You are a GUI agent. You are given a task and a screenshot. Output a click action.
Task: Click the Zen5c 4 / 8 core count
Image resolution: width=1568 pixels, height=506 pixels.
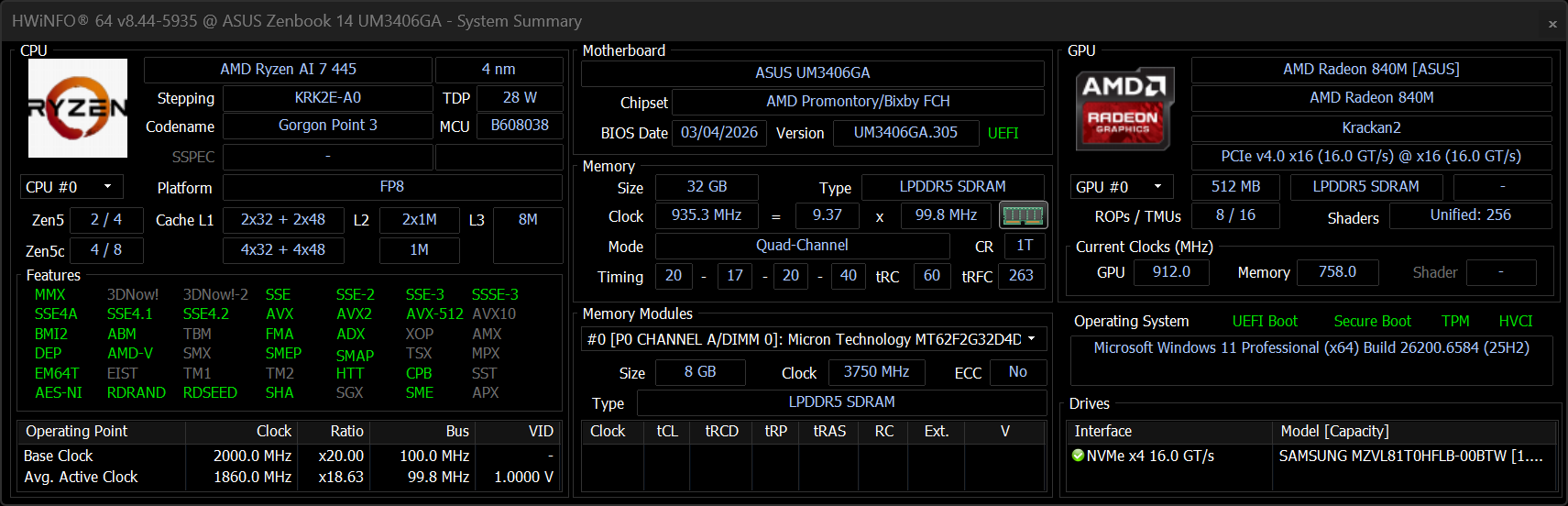pos(106,249)
